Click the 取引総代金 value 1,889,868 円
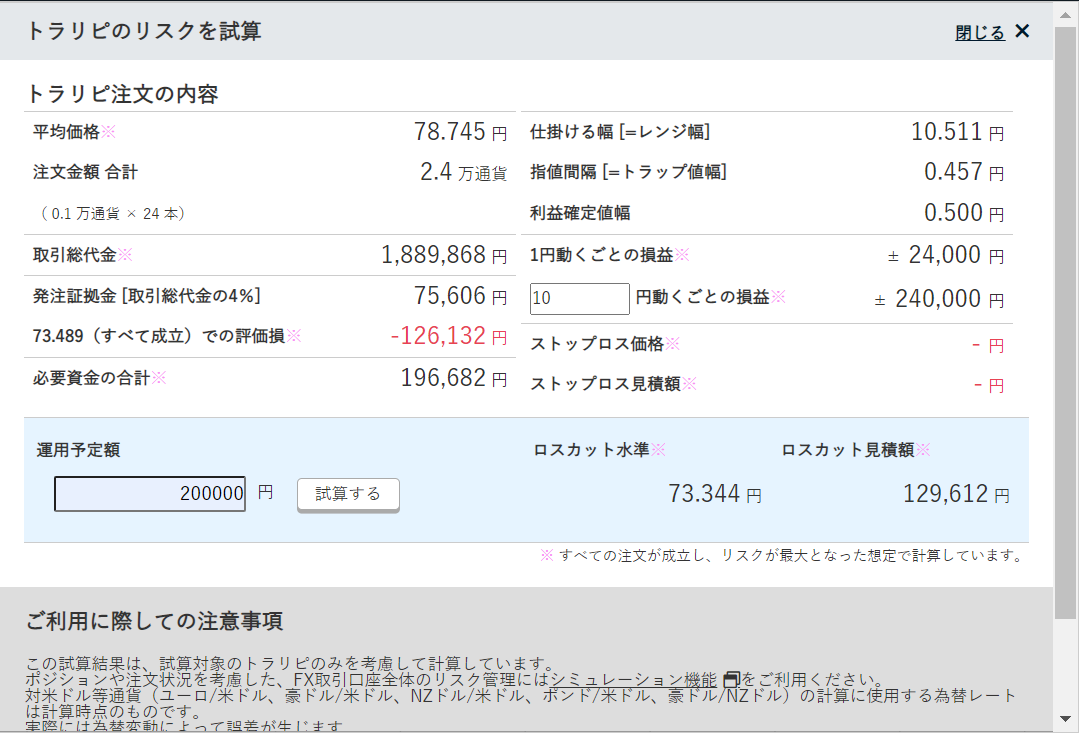Screen dimensions: 1079x733 (445, 255)
